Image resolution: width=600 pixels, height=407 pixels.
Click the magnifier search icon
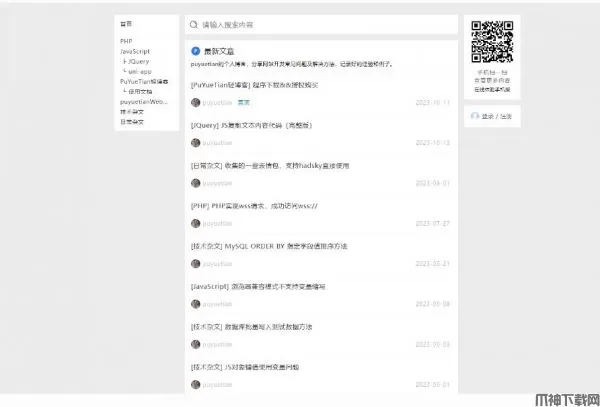(x=194, y=25)
